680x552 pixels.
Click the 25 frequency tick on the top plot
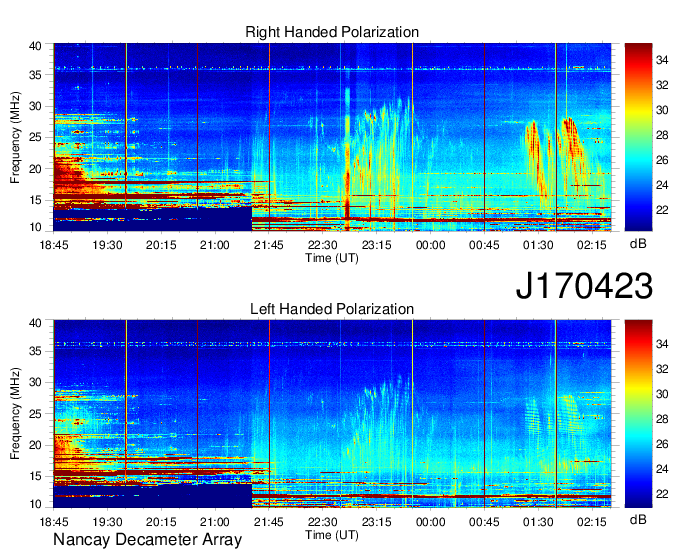(36, 137)
